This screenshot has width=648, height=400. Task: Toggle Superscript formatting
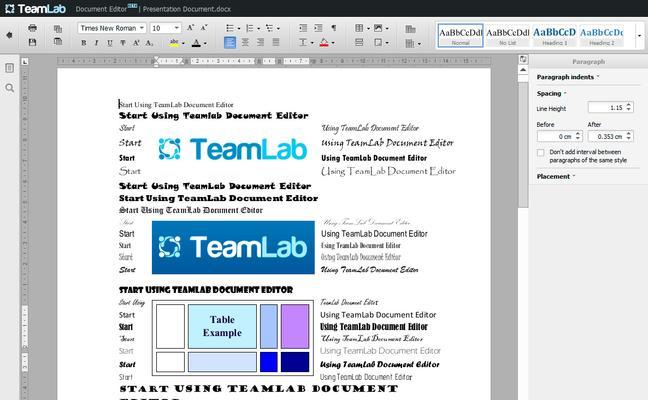click(136, 43)
